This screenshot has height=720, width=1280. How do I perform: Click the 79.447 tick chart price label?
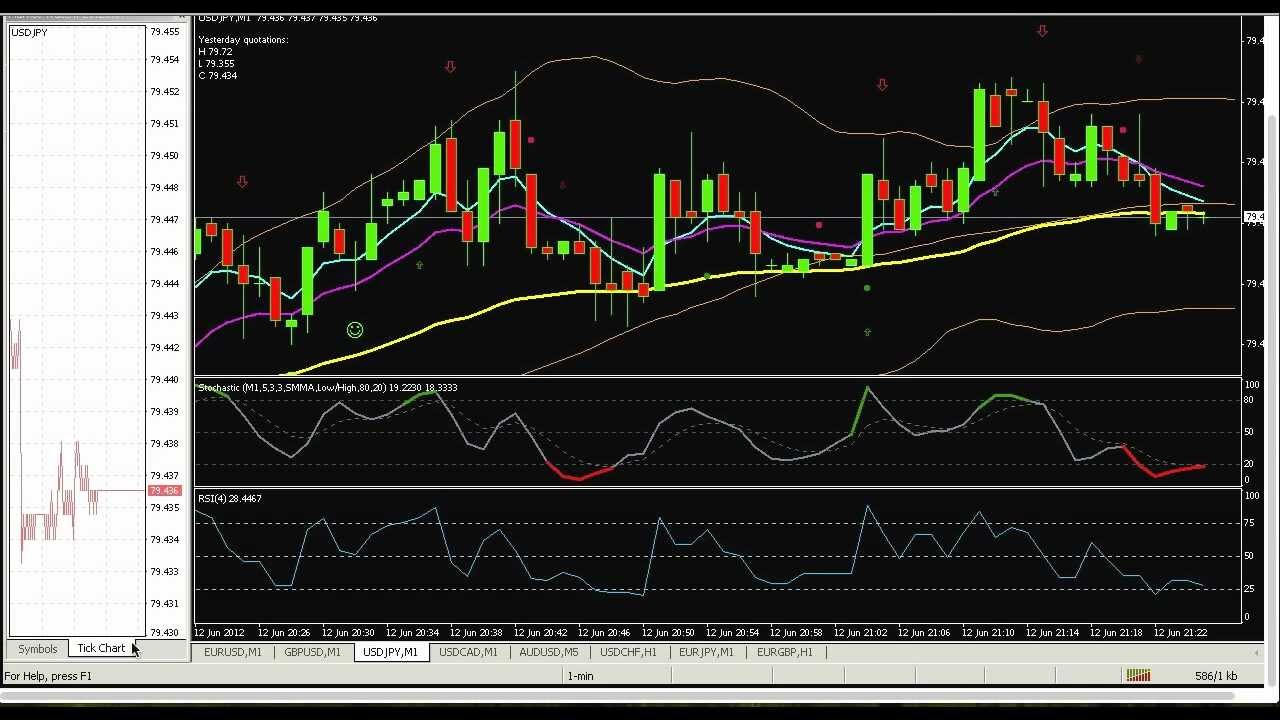164,220
